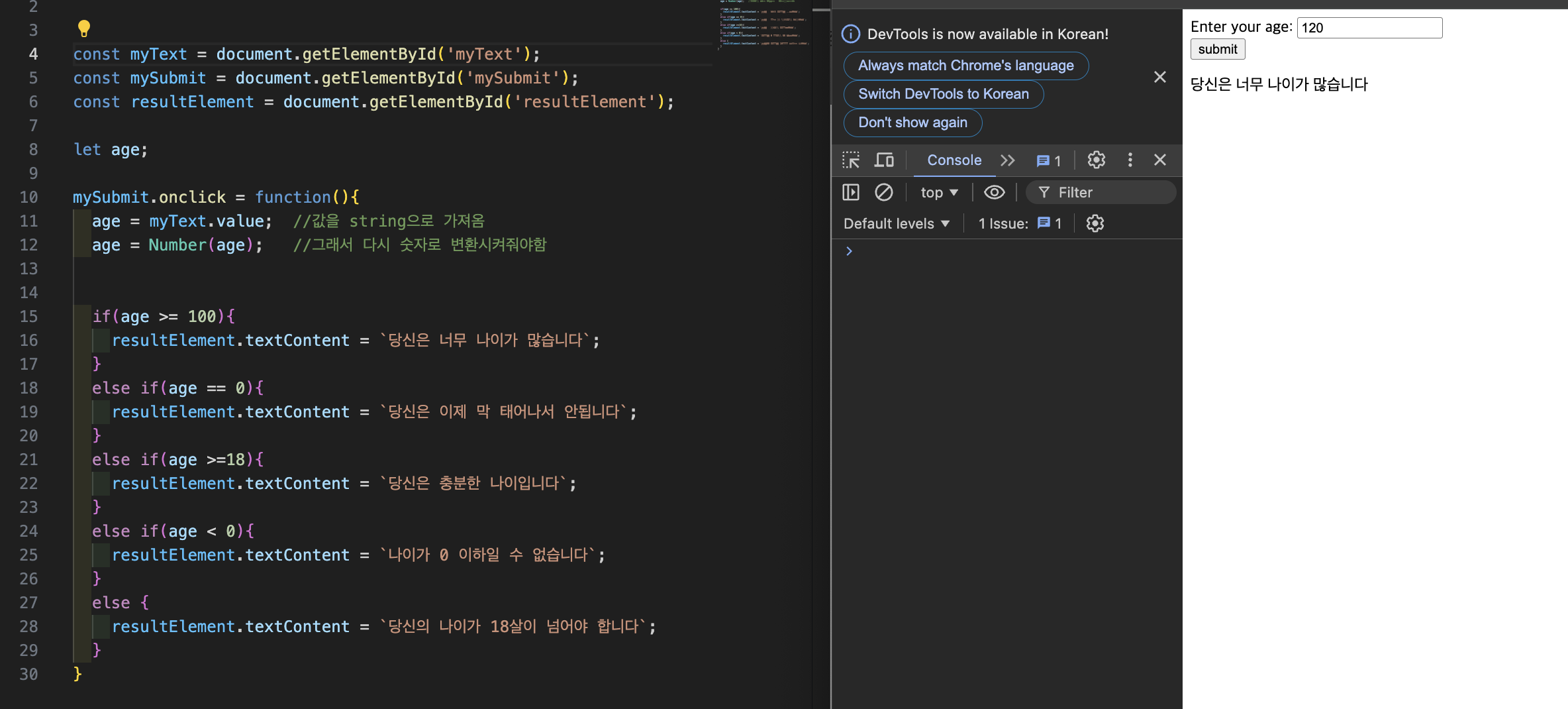Click 'else if(age >=18){' on line 21
Viewport: 1568px width, 709px height.
tap(178, 460)
